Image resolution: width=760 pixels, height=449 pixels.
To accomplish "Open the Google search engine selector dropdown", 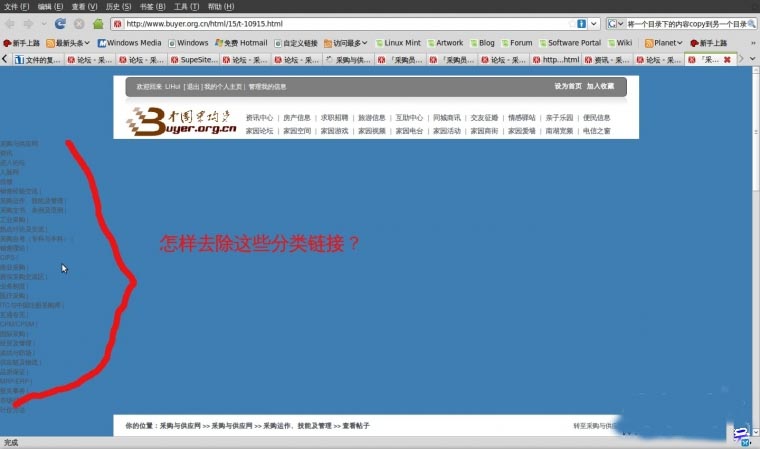I will [x=616, y=24].
